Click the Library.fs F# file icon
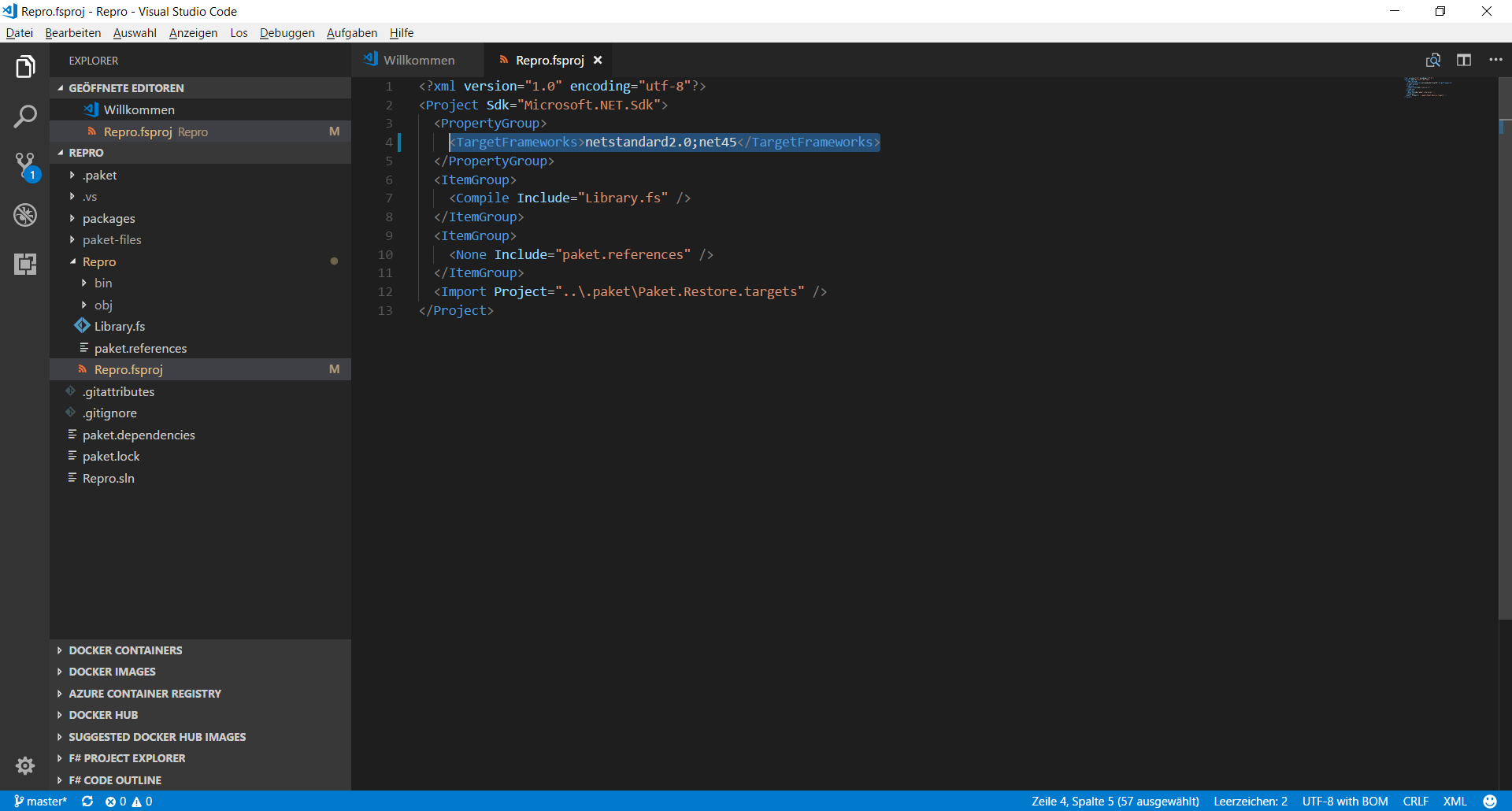 coord(82,325)
